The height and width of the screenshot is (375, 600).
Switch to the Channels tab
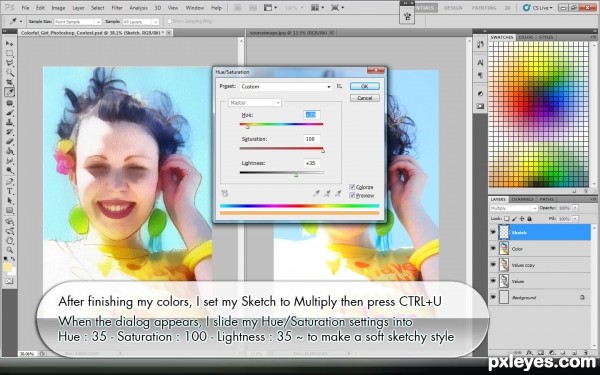pyautogui.click(x=522, y=199)
